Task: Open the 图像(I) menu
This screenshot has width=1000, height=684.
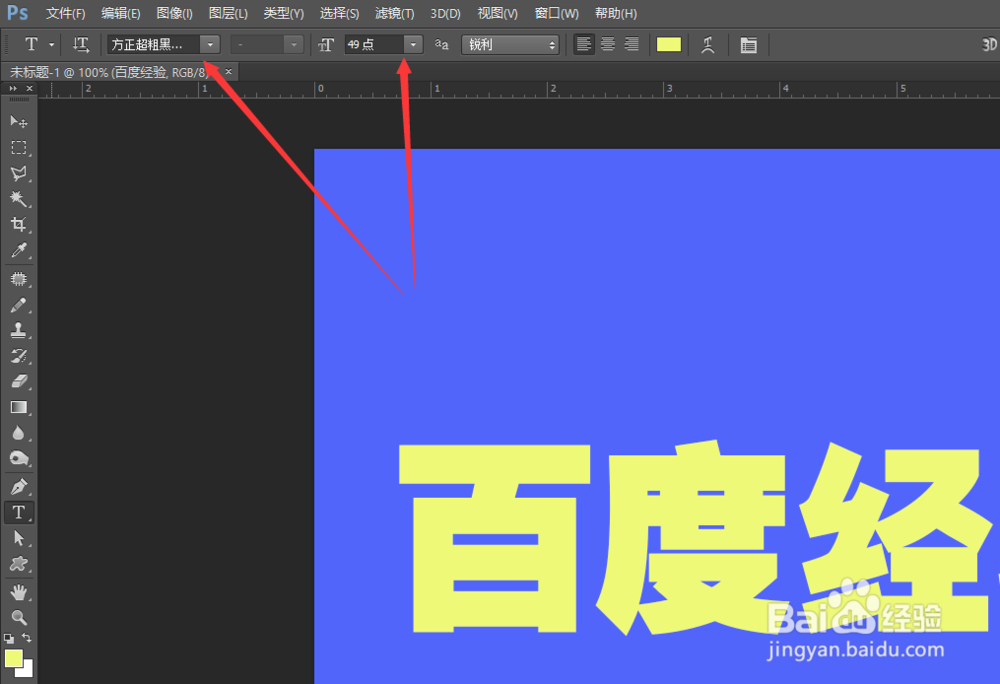Action: tap(174, 13)
